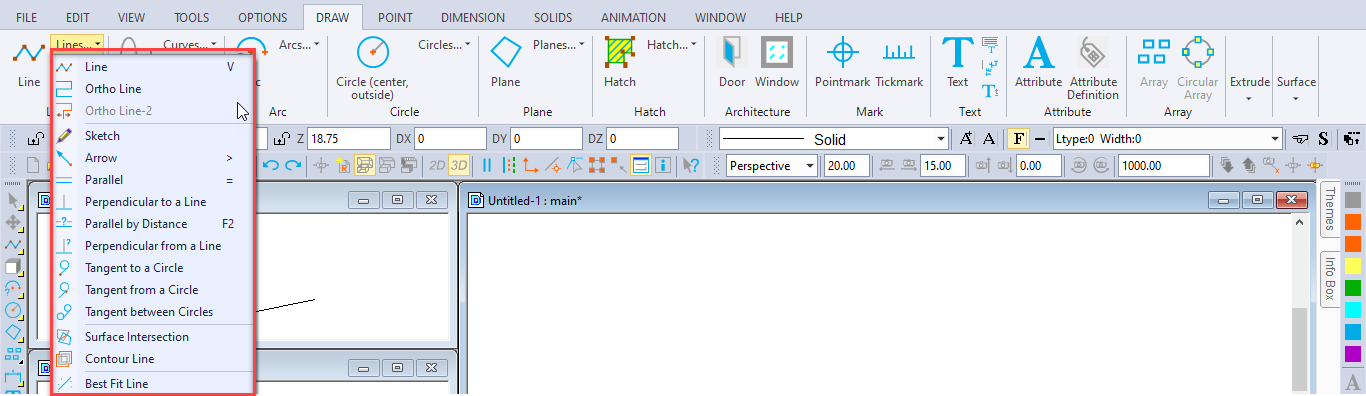Toggle the lock icon beside Z field
The width and height of the screenshot is (1366, 396).
click(x=282, y=139)
